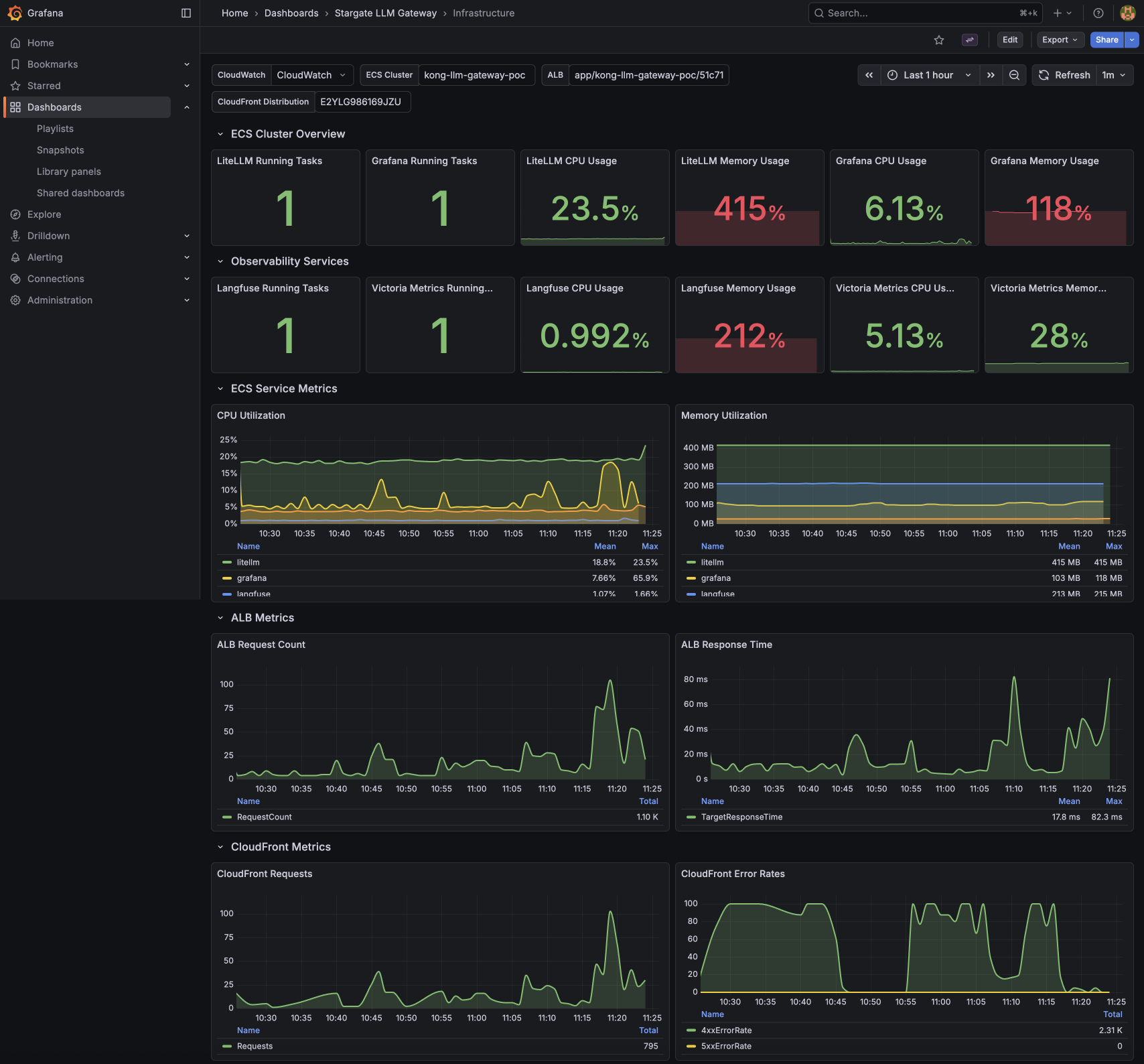
Task: Open the help question mark icon
Action: coord(1098,13)
